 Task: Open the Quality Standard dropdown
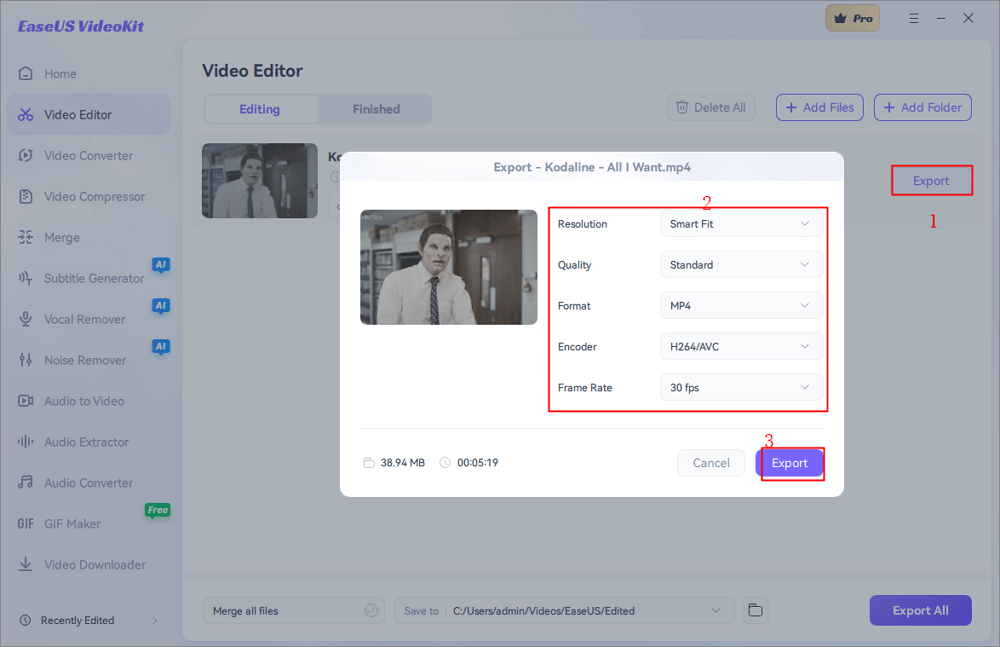[741, 265]
